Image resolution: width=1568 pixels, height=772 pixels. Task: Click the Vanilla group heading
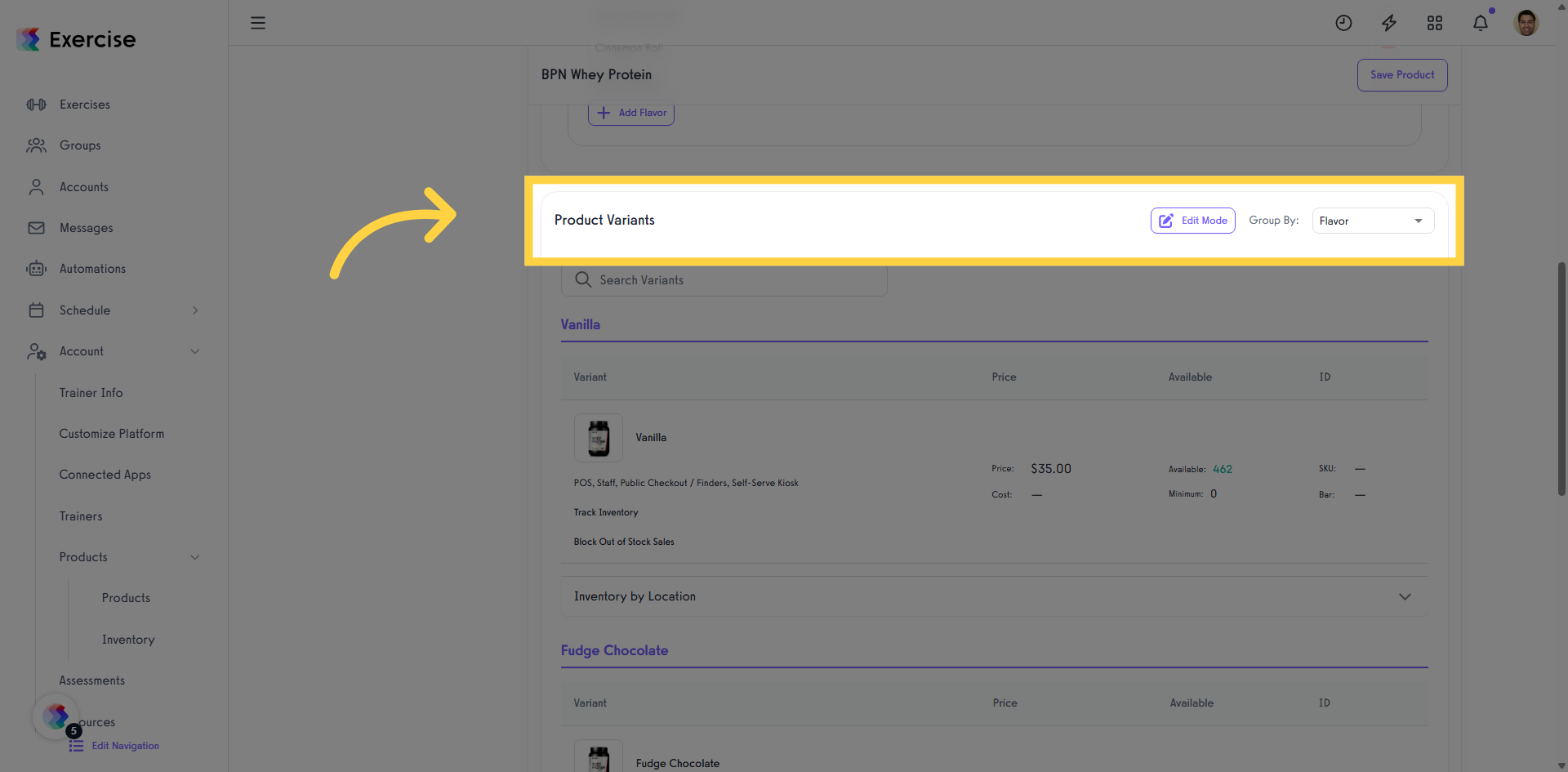point(581,324)
